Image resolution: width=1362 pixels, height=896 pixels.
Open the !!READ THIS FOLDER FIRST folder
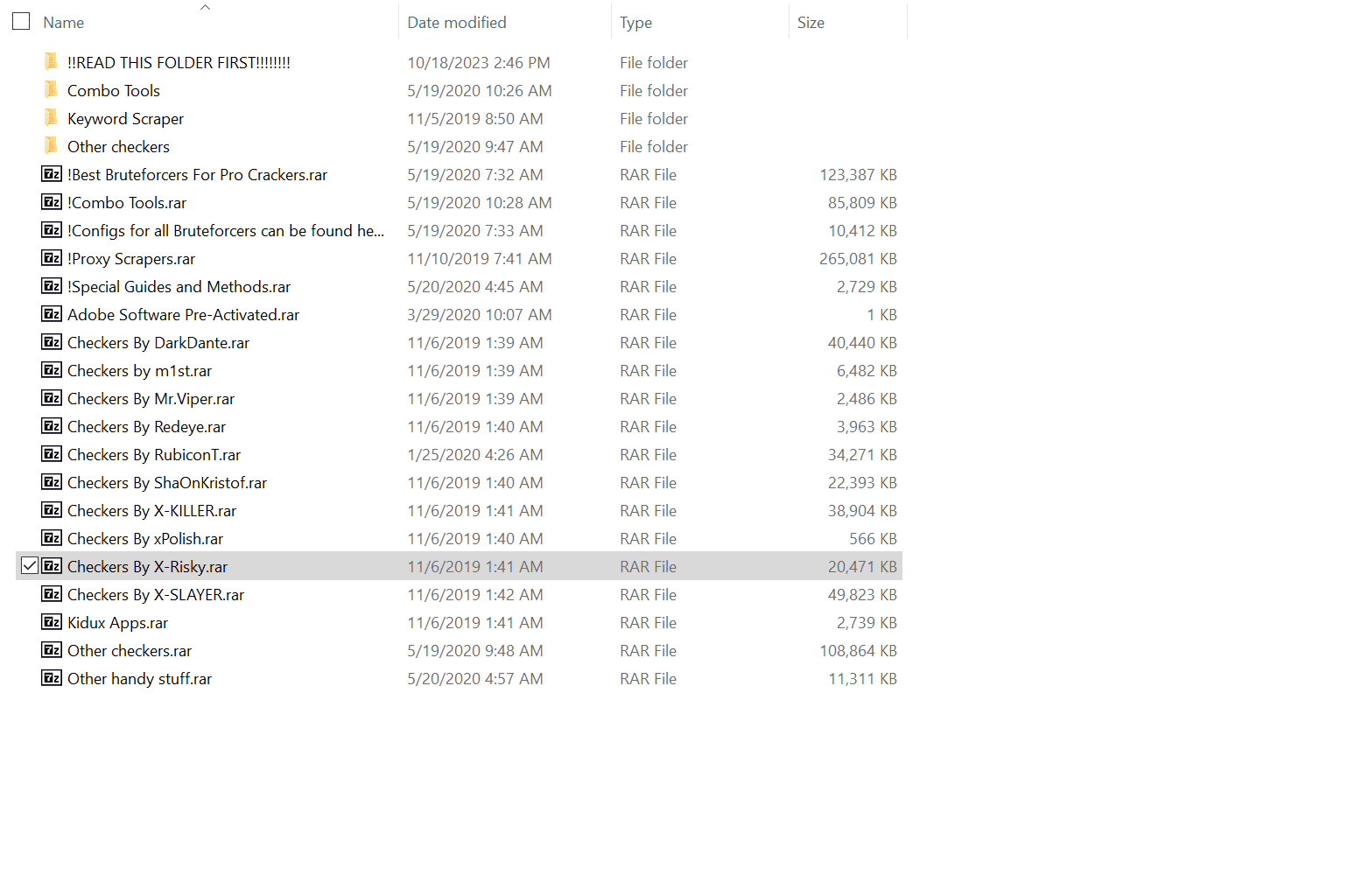(179, 62)
